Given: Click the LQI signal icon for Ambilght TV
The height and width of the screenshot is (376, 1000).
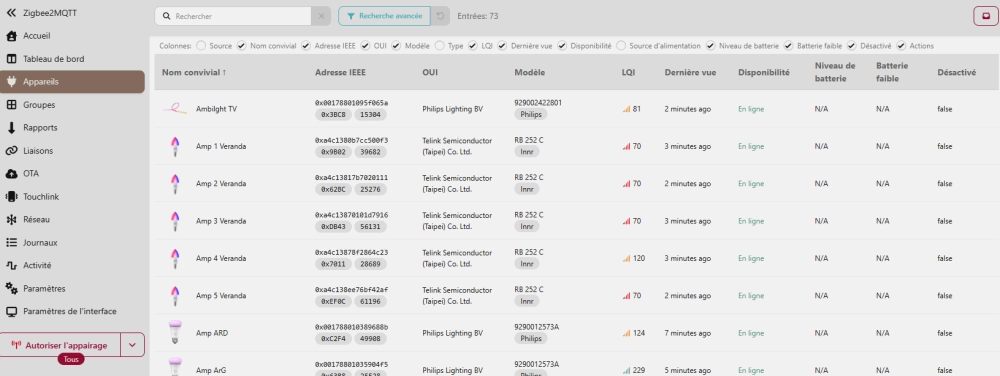Looking at the screenshot, I should (626, 109).
